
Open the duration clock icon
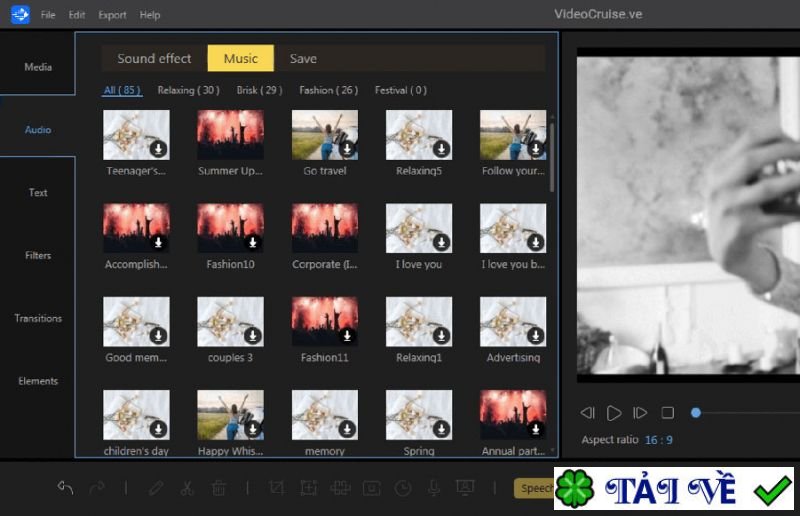403,488
